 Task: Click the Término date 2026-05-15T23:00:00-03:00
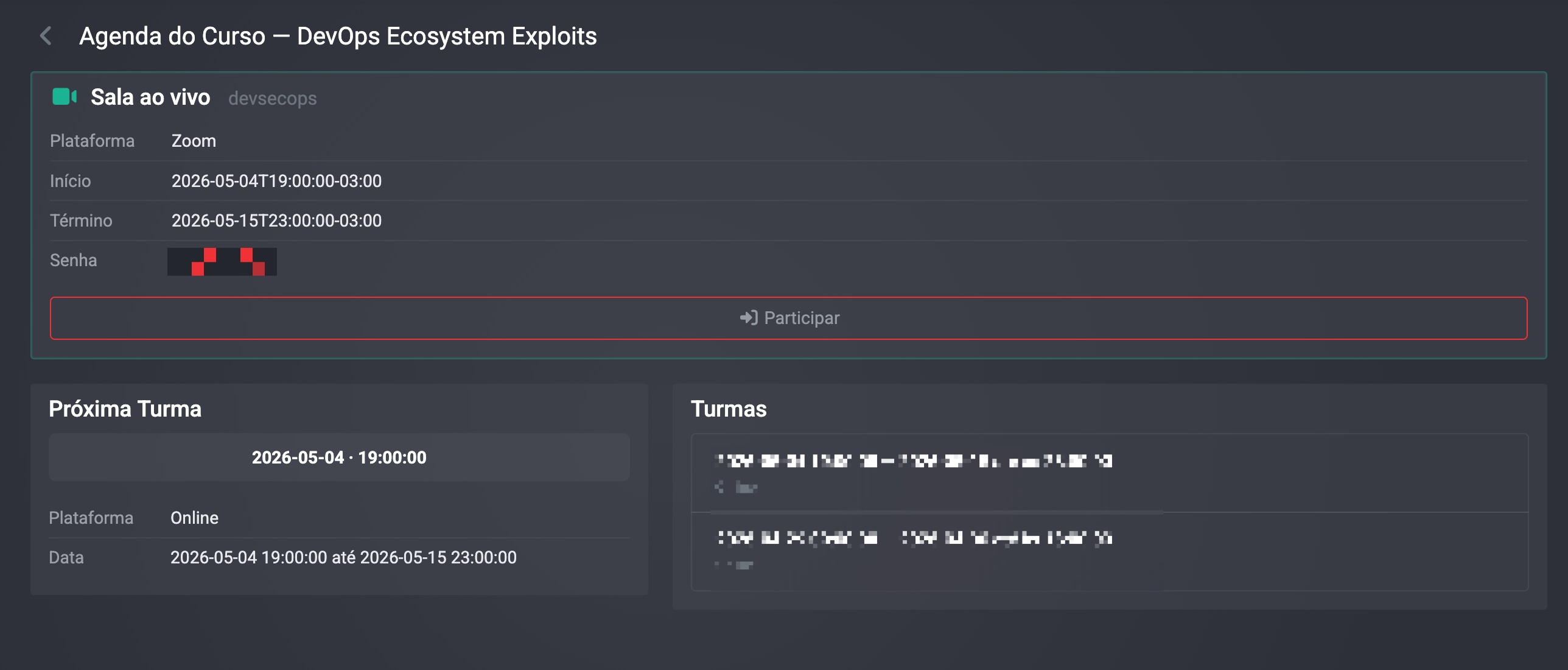pyautogui.click(x=276, y=220)
